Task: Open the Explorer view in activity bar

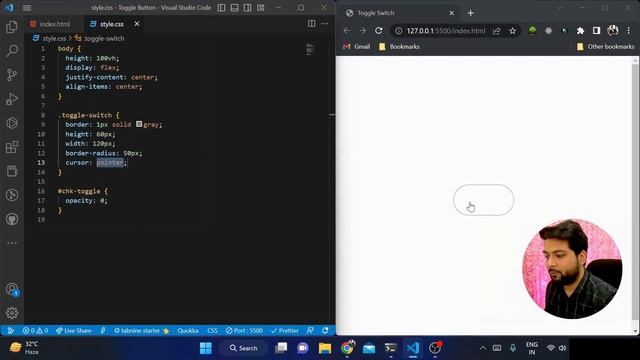Action: pos(12,27)
